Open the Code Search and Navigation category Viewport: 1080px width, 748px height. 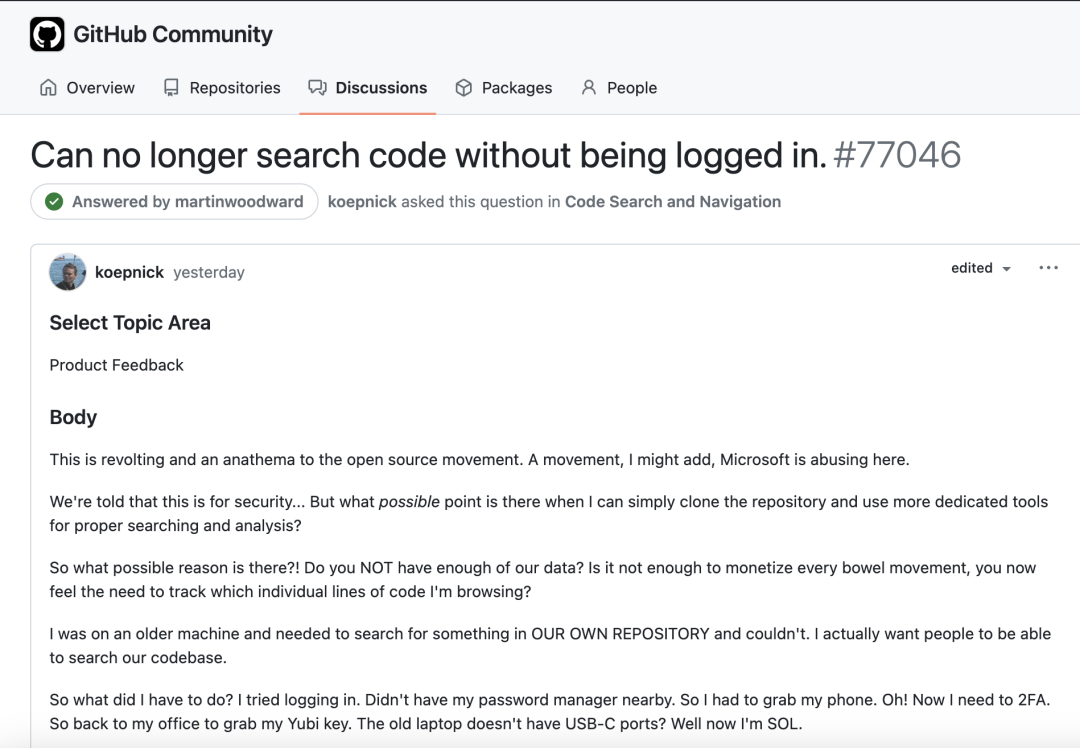[x=673, y=202]
